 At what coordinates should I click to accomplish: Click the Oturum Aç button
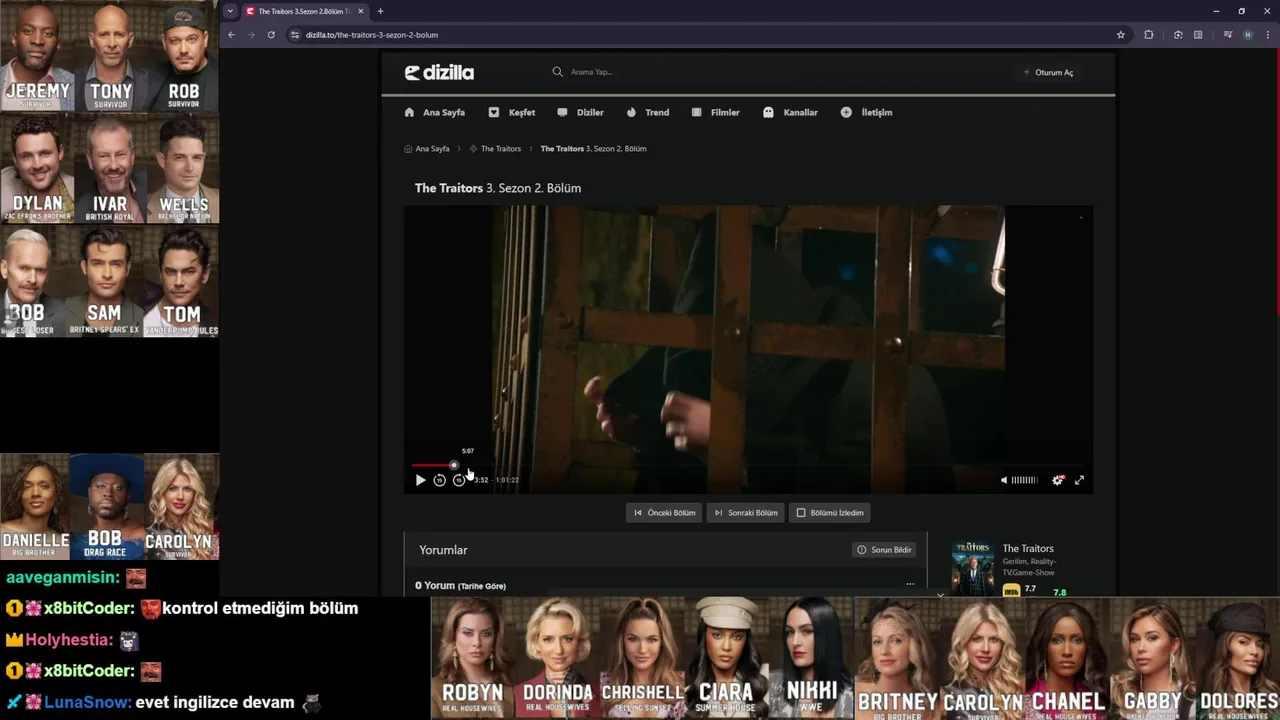click(1048, 72)
